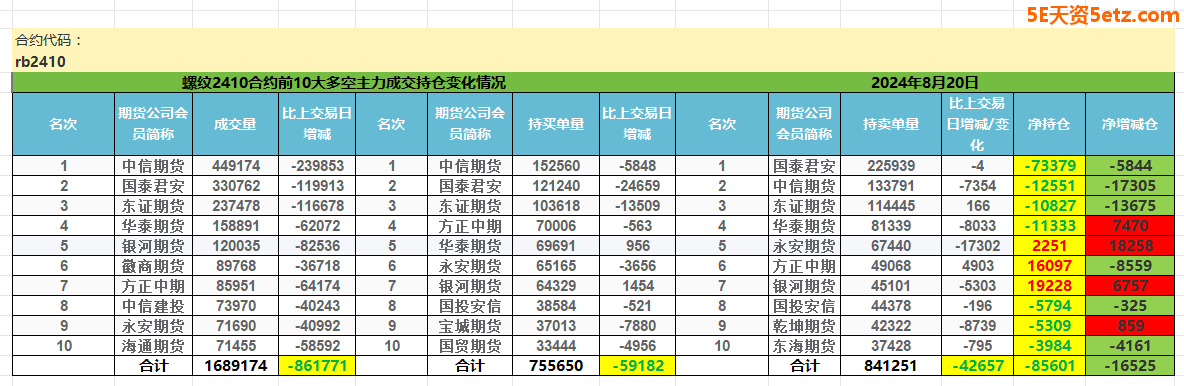Click the change value 956
This screenshot has height=386, width=1184.
tap(637, 245)
